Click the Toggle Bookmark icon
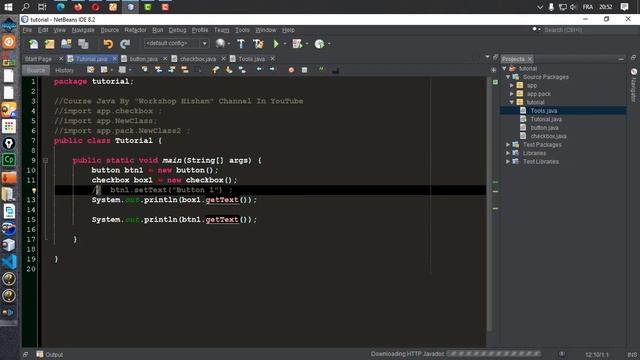Viewport: 640px width, 360px height. click(242, 70)
